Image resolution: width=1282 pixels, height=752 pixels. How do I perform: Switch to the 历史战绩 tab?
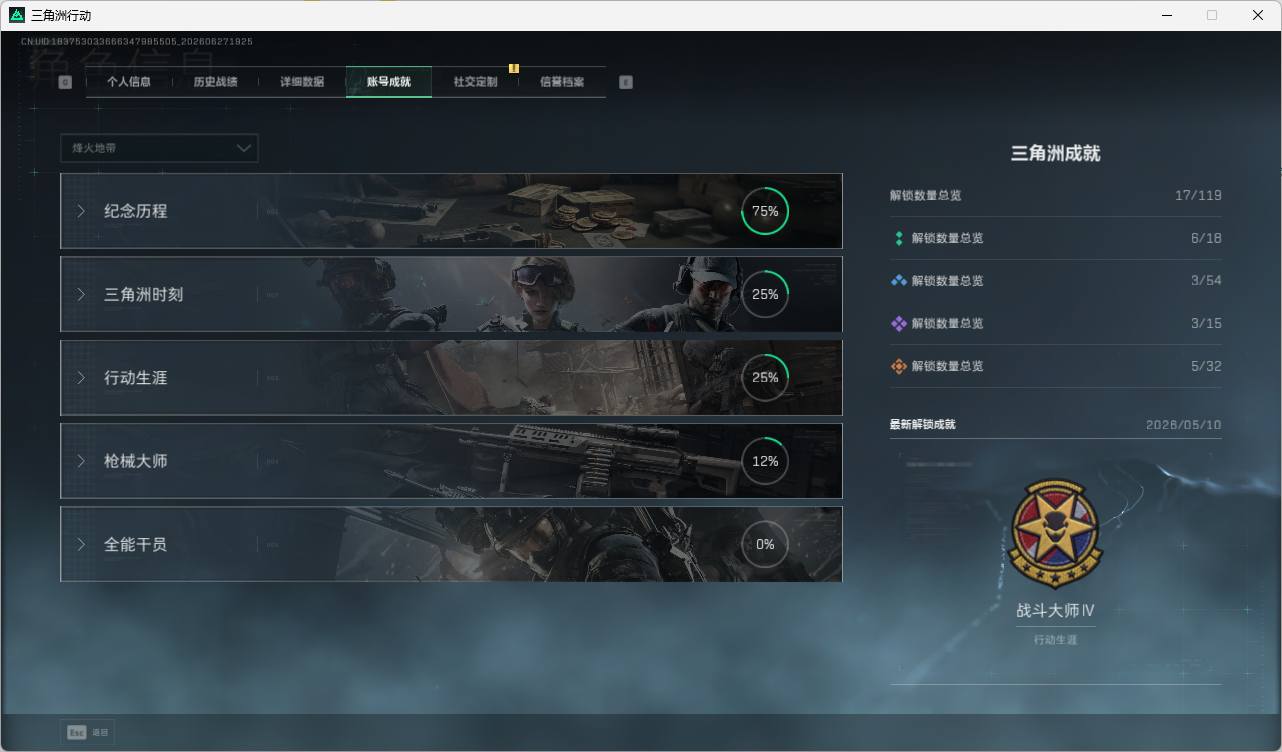click(x=215, y=82)
